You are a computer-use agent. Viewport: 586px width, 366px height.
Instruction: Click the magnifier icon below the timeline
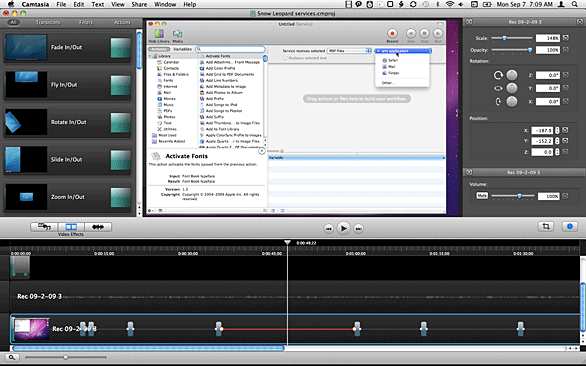pos(12,357)
